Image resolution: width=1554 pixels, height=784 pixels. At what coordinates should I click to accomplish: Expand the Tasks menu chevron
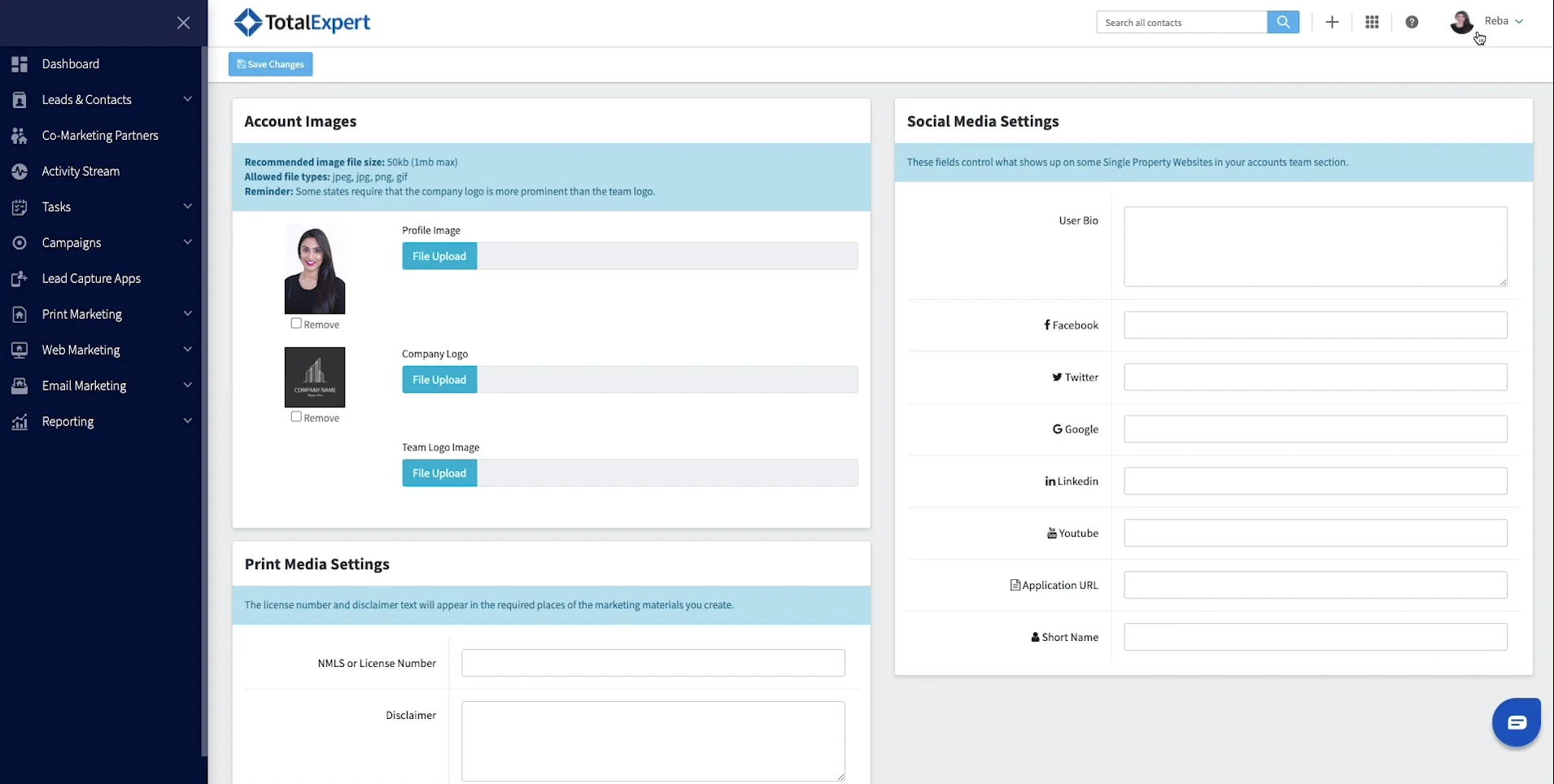(x=188, y=207)
